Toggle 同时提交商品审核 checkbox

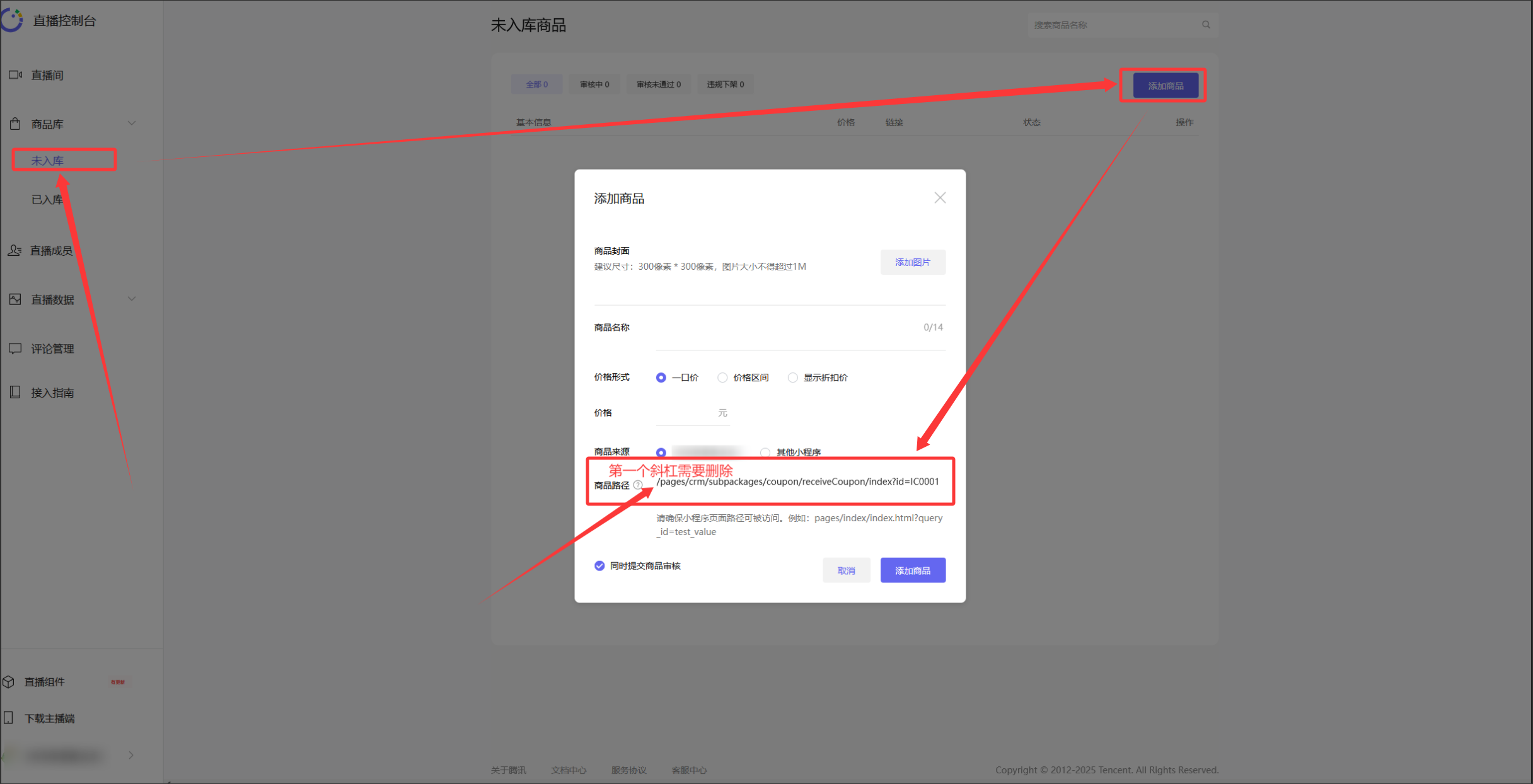point(599,565)
